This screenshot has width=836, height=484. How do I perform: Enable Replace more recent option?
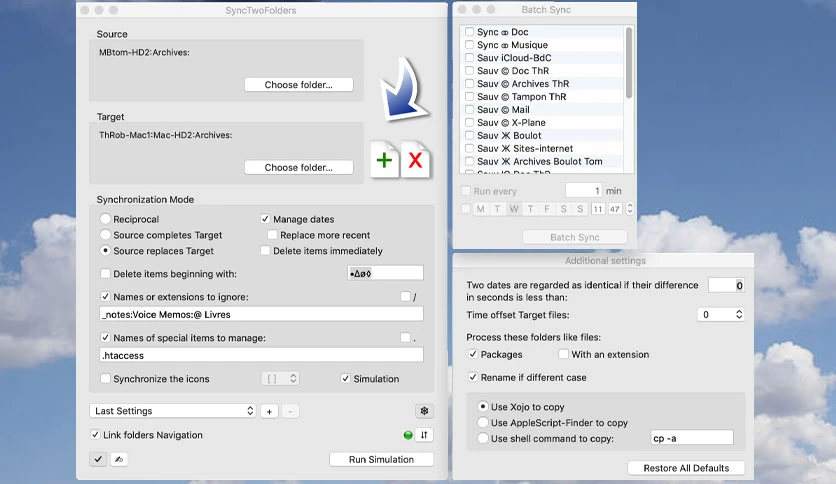(x=272, y=235)
